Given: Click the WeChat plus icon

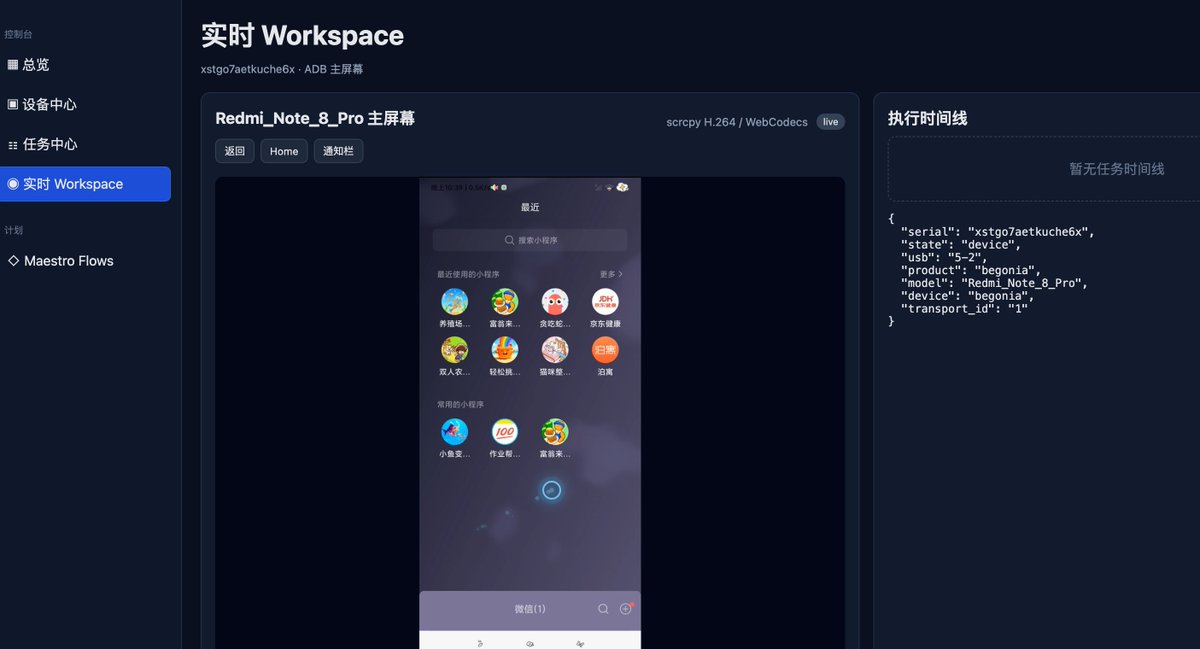Looking at the screenshot, I should [x=626, y=609].
